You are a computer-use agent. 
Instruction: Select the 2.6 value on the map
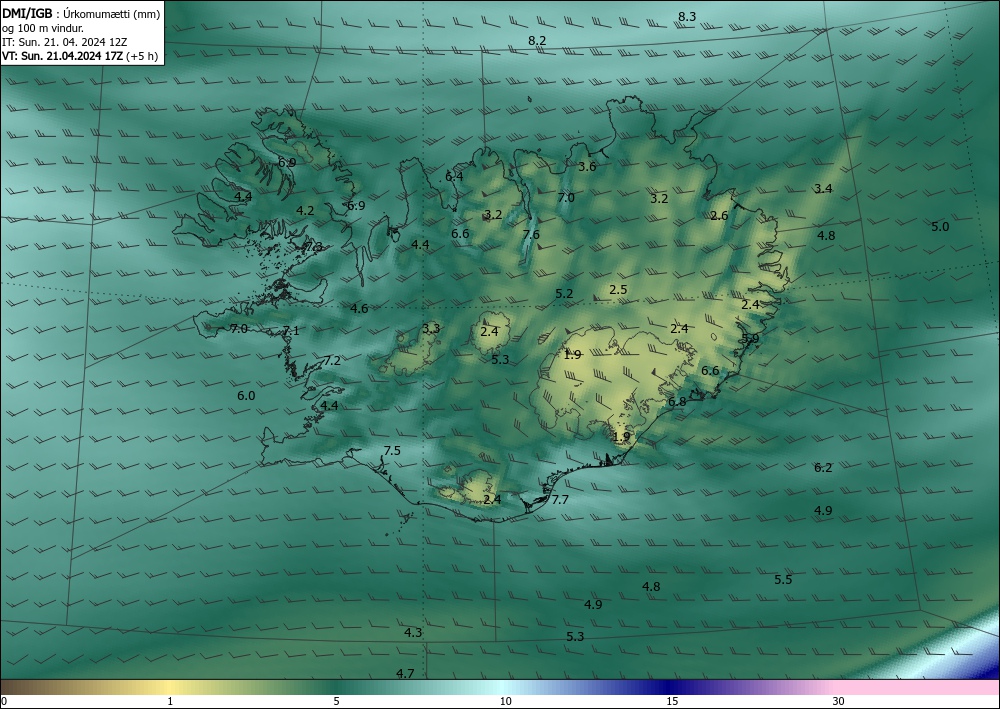pos(719,216)
